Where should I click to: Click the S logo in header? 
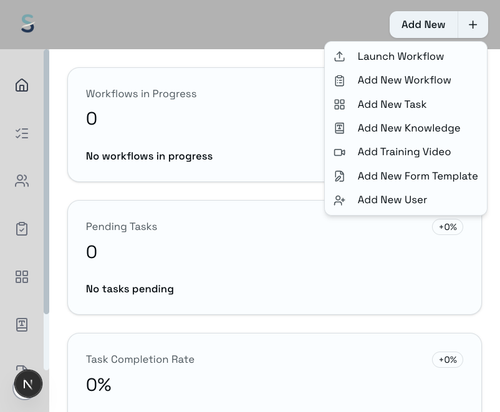pos(28,24)
